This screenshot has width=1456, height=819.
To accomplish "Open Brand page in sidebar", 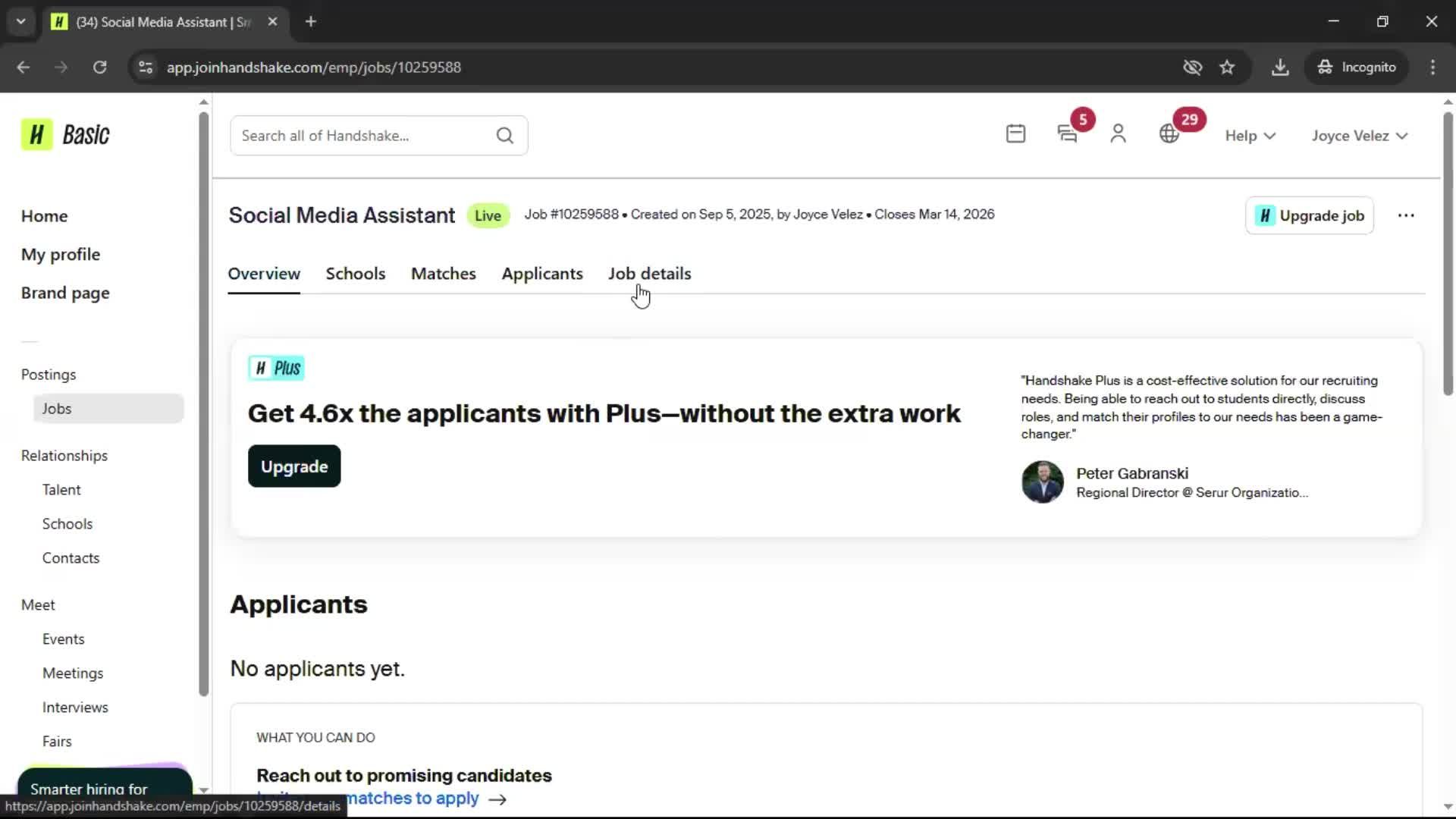I will [x=65, y=293].
